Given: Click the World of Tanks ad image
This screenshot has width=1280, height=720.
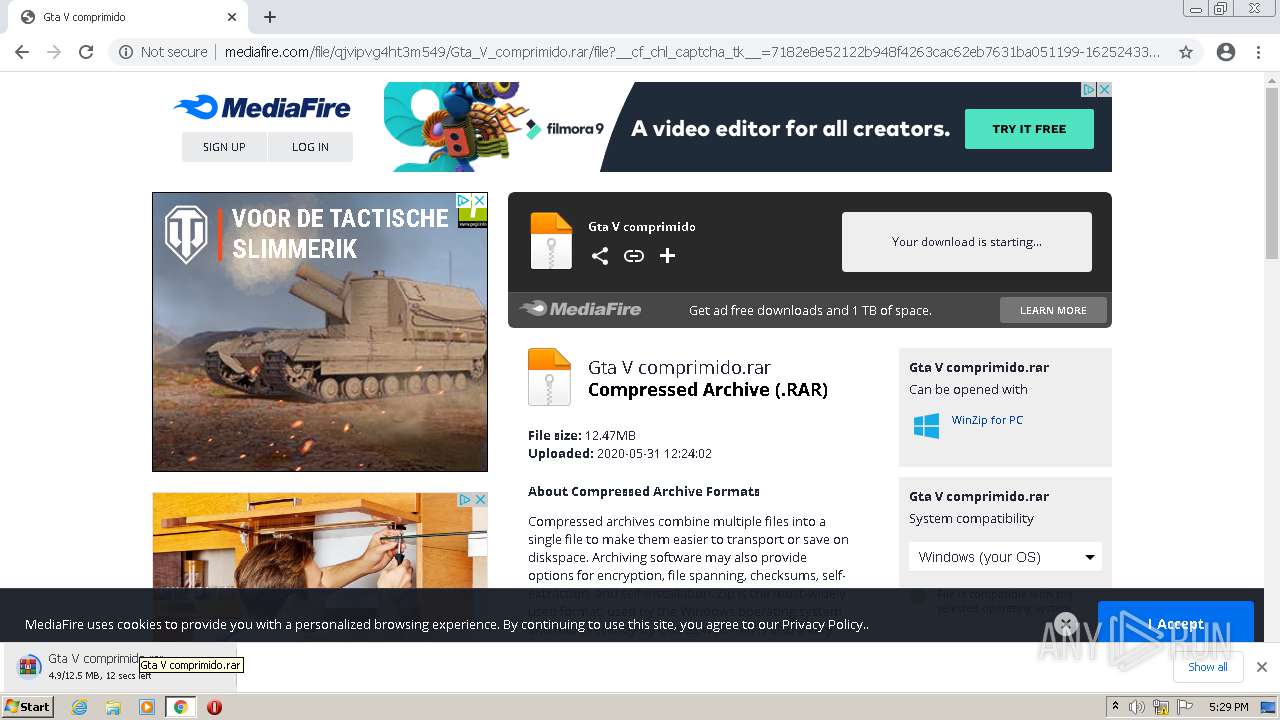Looking at the screenshot, I should tap(320, 332).
